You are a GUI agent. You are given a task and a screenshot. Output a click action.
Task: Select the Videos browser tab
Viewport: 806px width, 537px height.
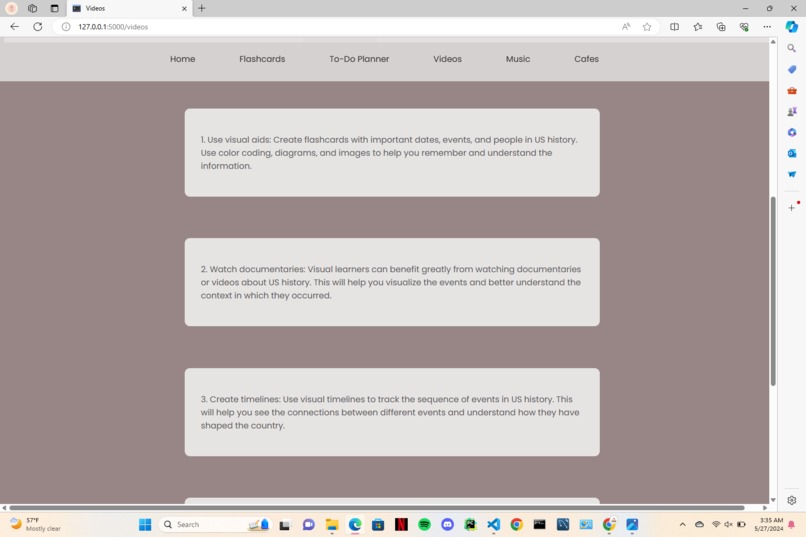point(129,8)
